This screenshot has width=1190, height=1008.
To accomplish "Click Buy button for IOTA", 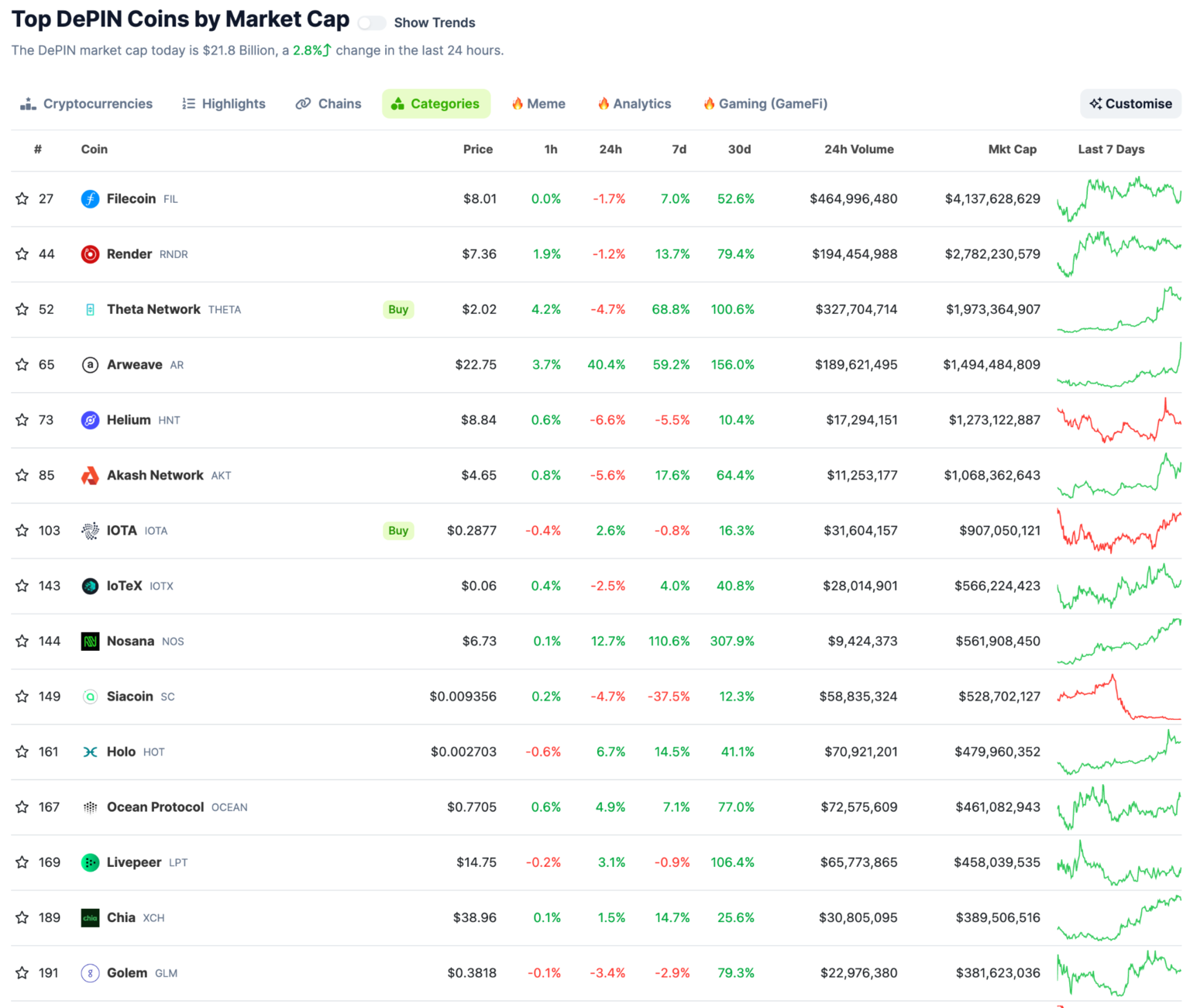I will coord(398,531).
